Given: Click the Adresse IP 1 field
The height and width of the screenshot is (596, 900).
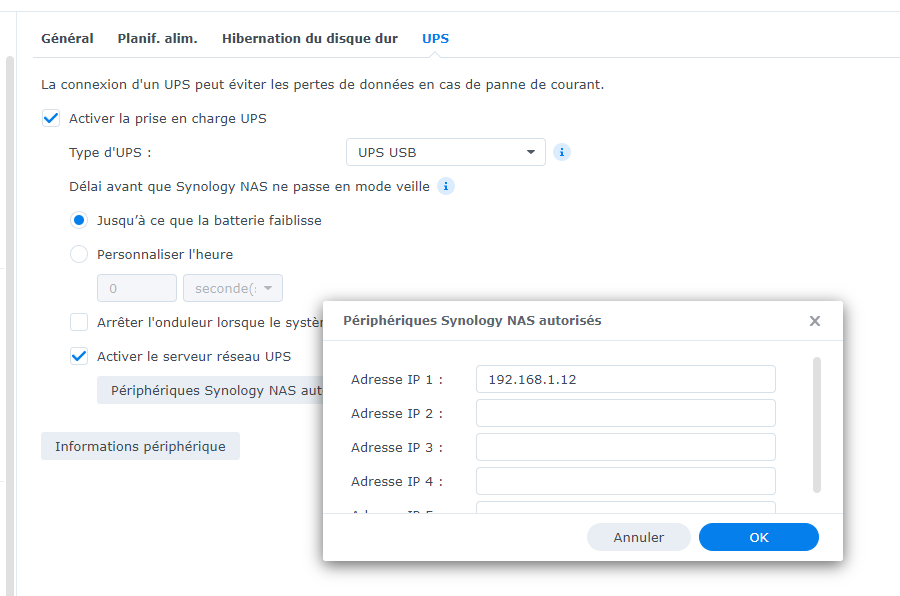Looking at the screenshot, I should [x=625, y=379].
